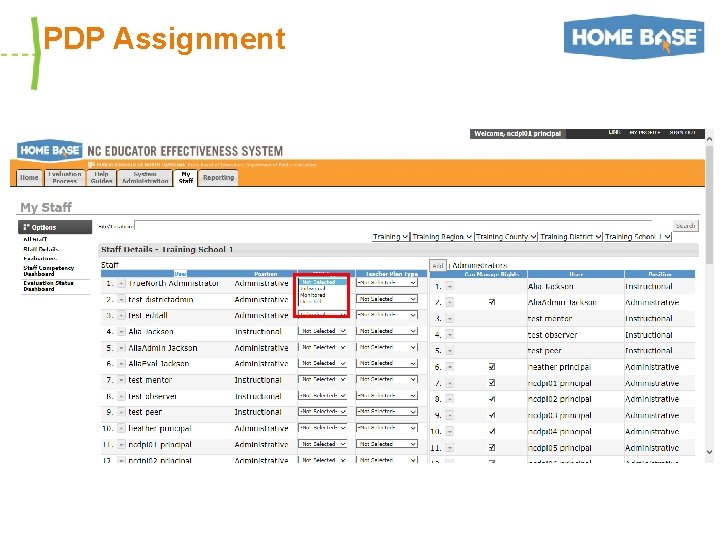Open administrators row 3 menu icon for test mentor
The height and width of the screenshot is (540, 720).
450,319
